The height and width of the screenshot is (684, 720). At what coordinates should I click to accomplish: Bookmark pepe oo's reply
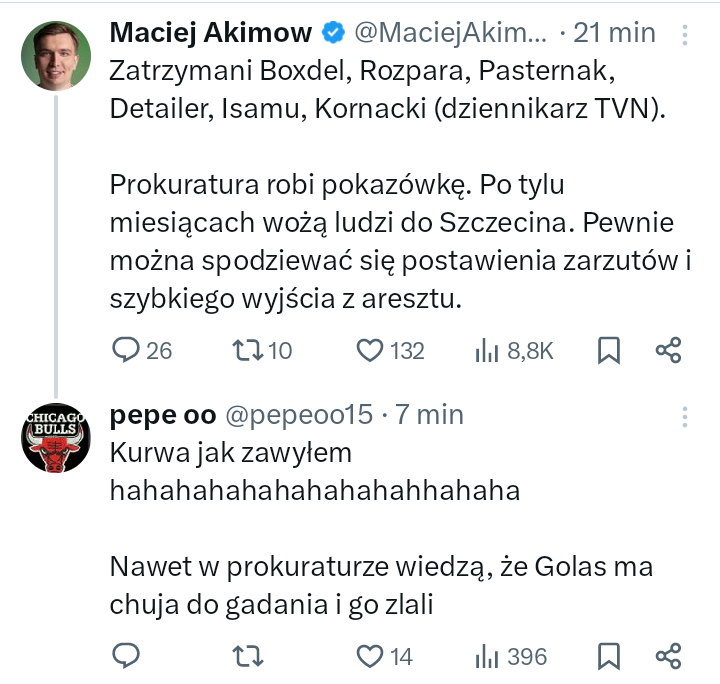[608, 656]
